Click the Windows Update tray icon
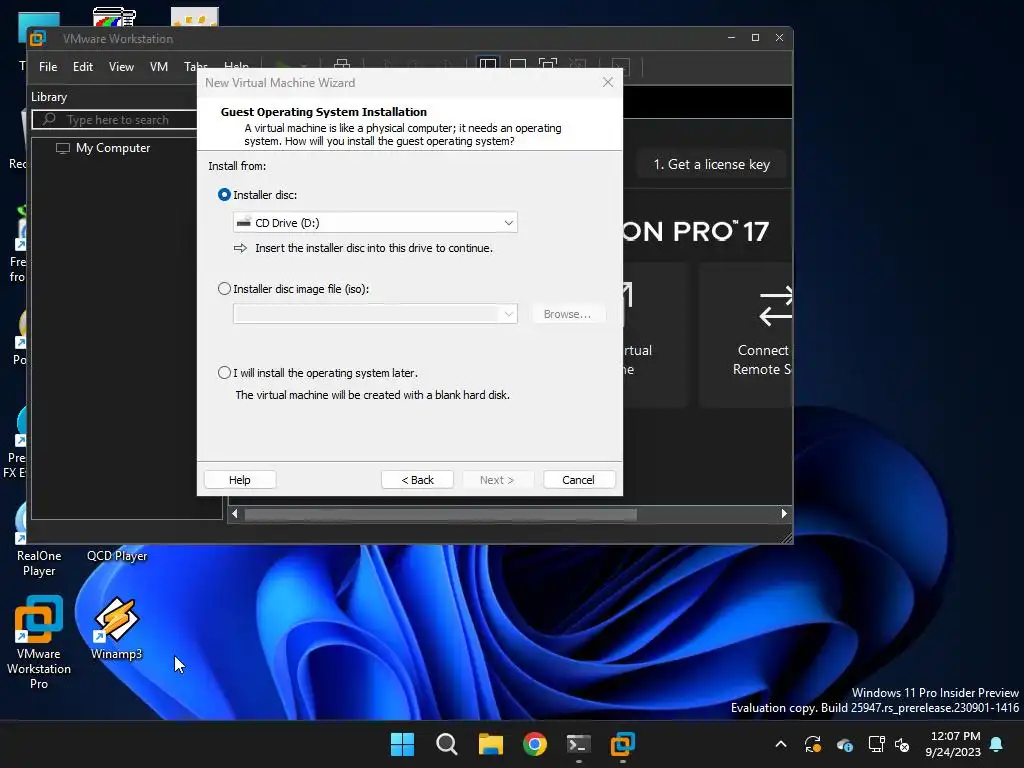Image resolution: width=1024 pixels, height=768 pixels. pyautogui.click(x=812, y=744)
